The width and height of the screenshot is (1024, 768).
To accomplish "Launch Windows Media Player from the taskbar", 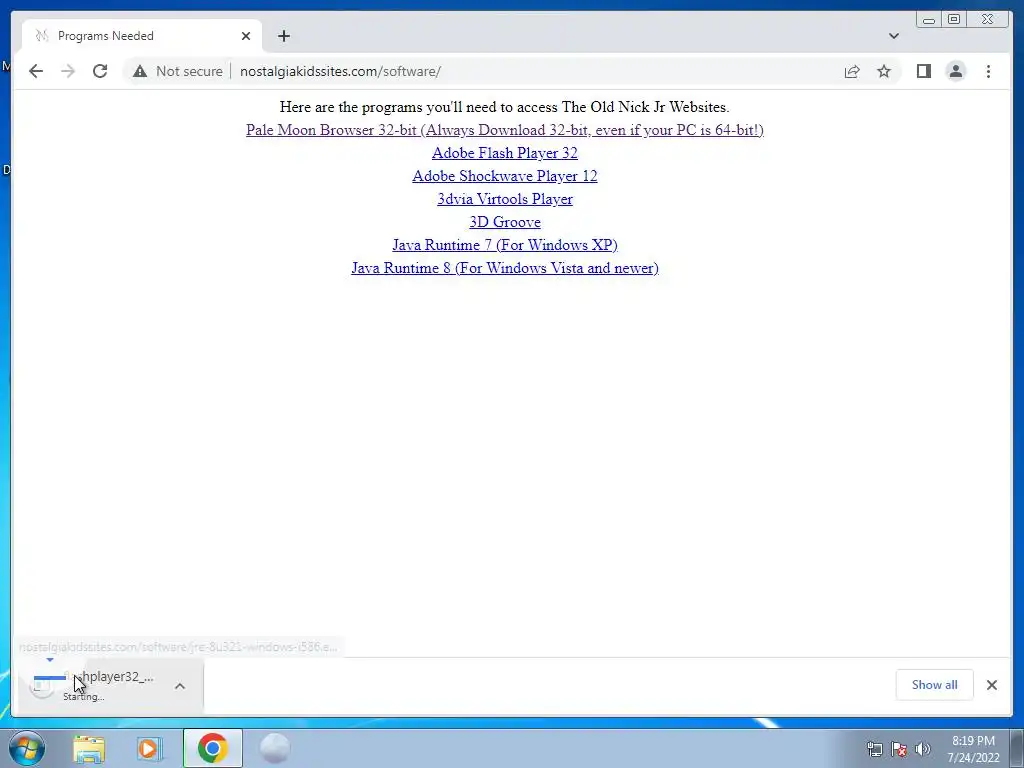I will click(x=150, y=749).
